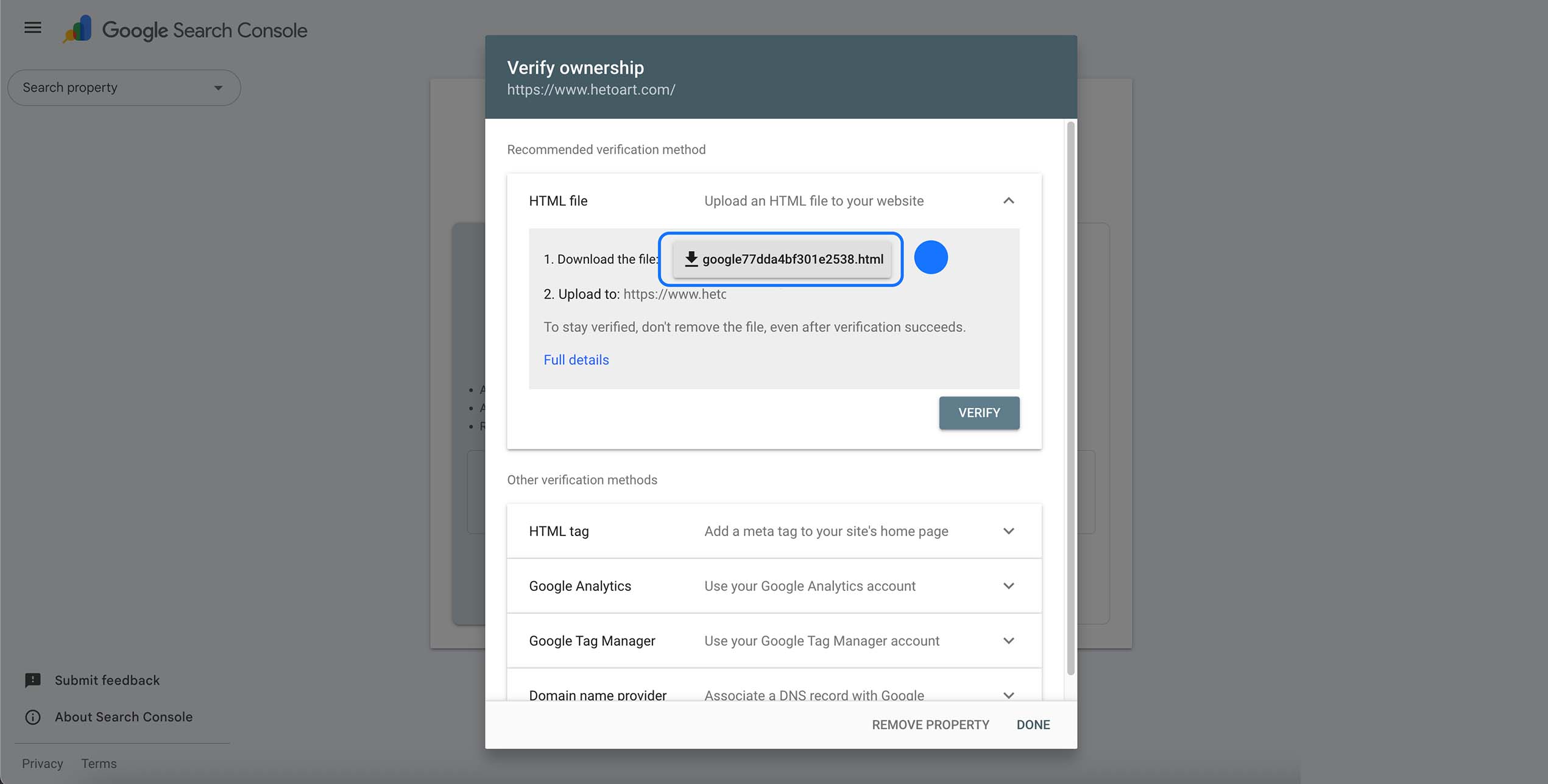
Task: Click the download icon on the HTML file button
Action: click(x=691, y=258)
